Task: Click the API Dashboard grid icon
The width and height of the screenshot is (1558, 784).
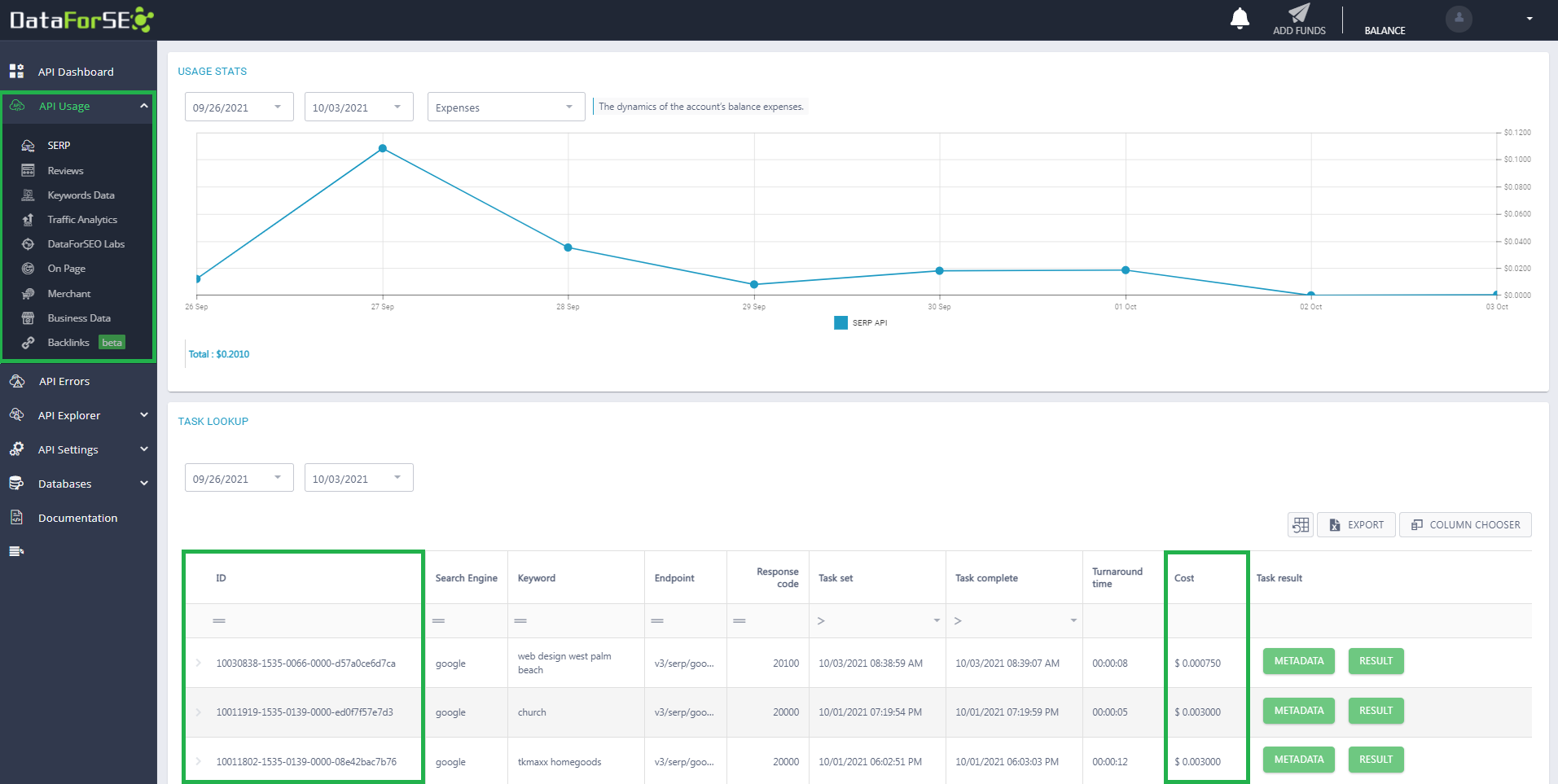Action: 16,71
